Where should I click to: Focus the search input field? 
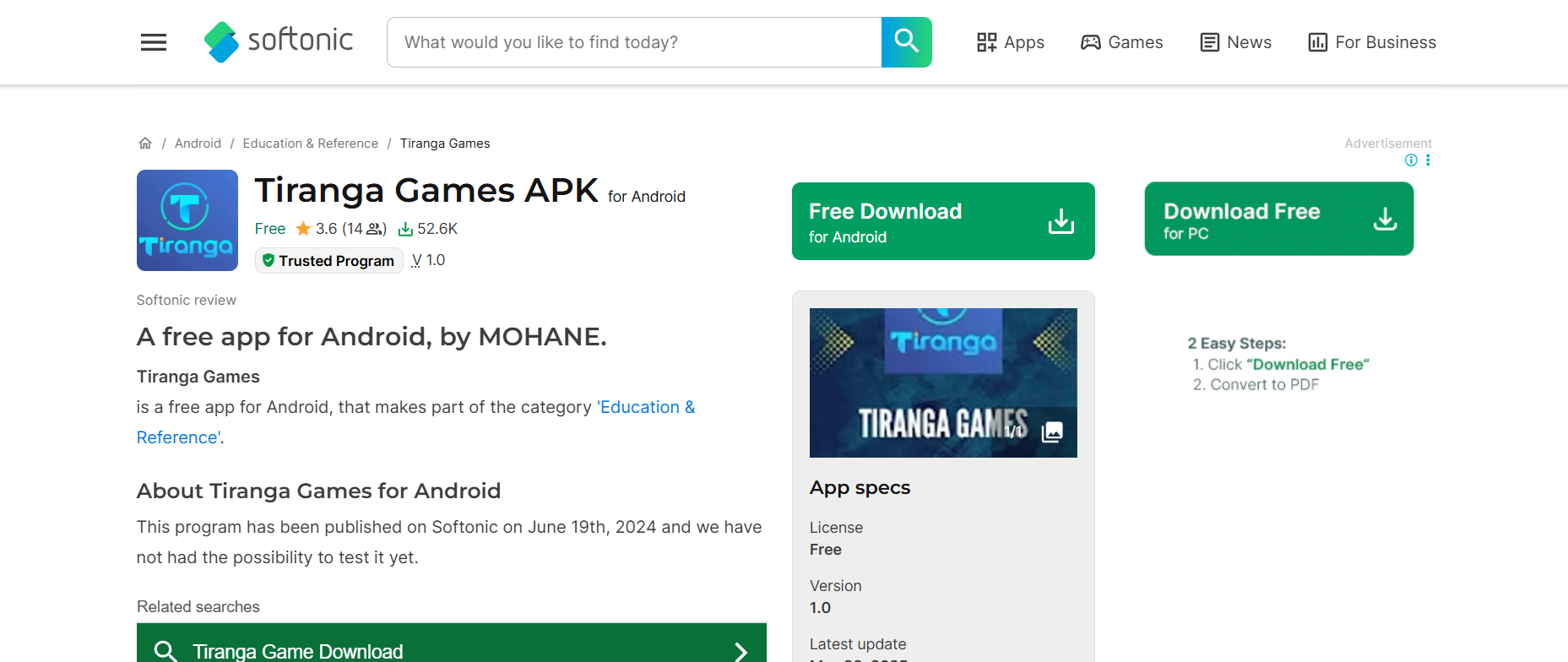click(x=634, y=42)
